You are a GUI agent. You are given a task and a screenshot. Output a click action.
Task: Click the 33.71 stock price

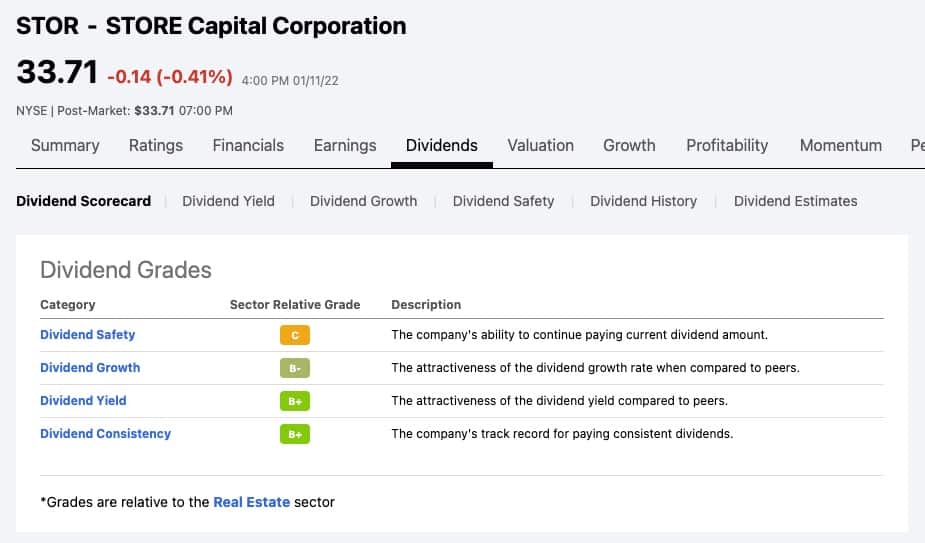pos(57,72)
